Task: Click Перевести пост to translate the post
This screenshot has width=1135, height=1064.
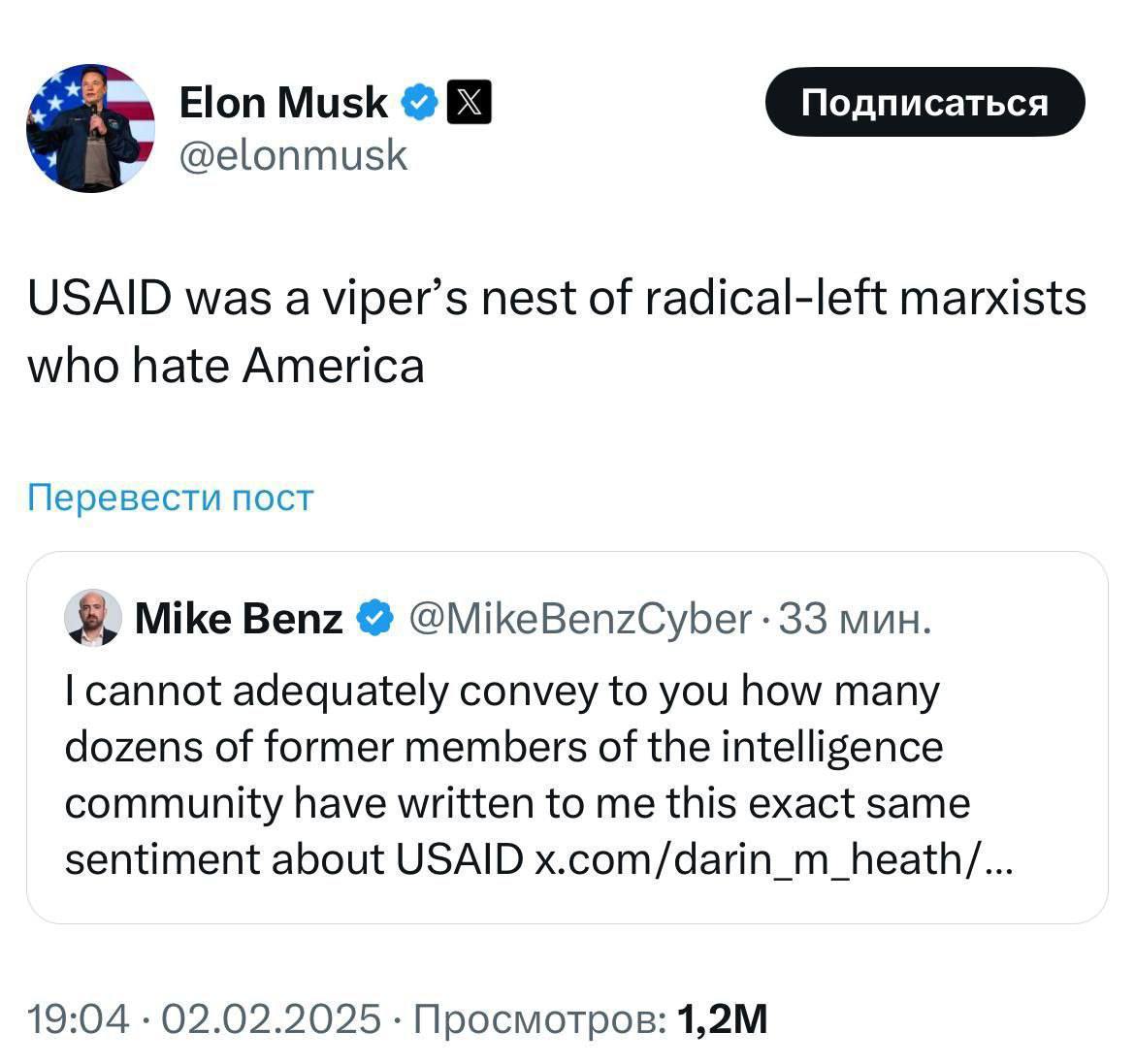Action: (171, 498)
